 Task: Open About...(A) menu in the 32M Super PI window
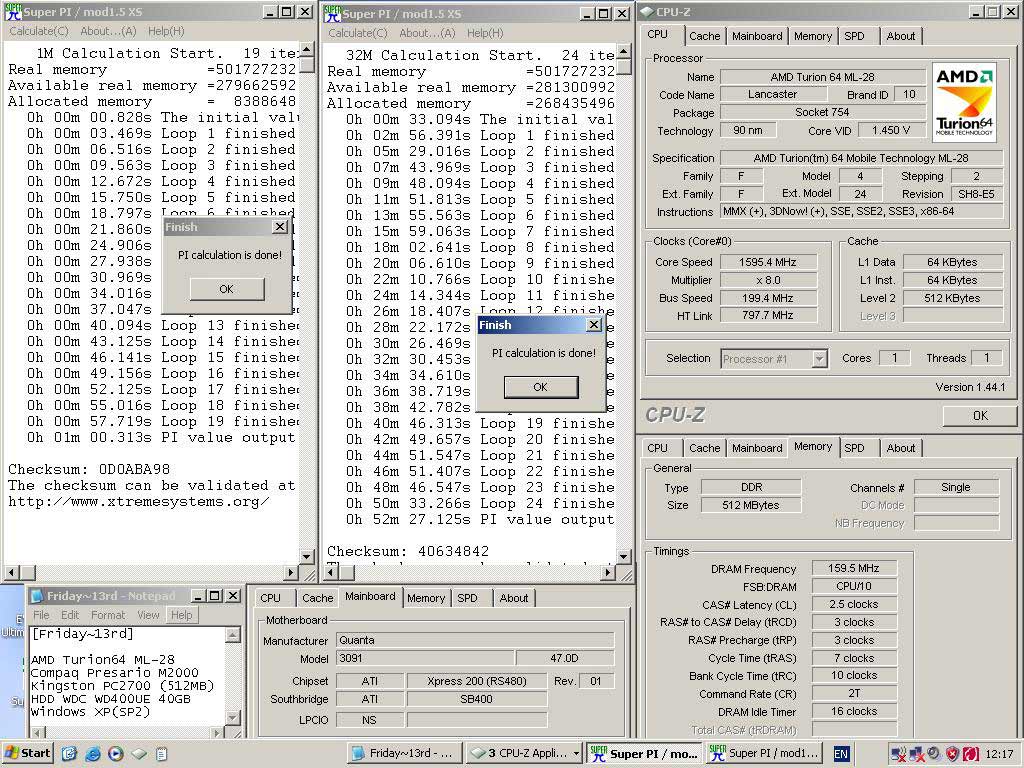[x=427, y=33]
